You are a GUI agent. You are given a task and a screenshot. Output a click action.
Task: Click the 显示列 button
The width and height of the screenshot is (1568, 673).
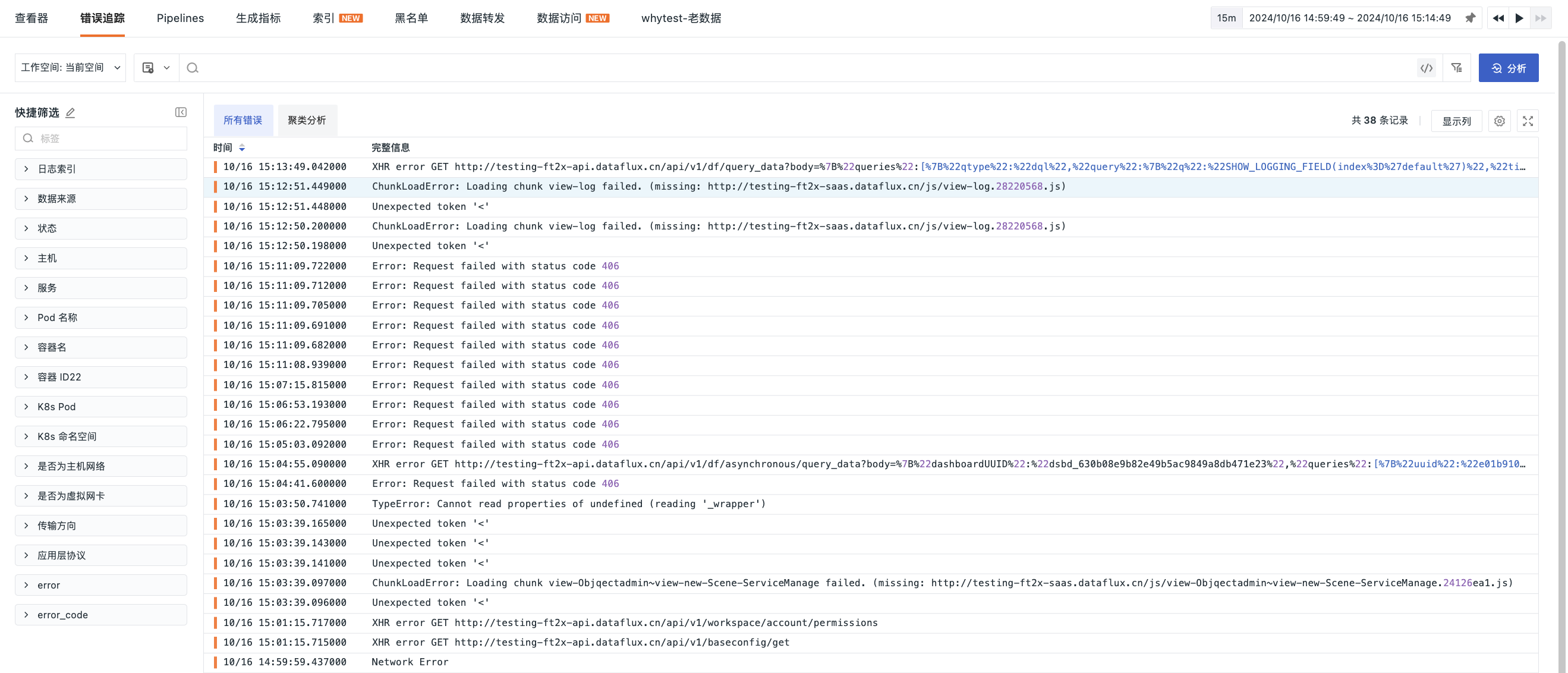coord(1456,121)
